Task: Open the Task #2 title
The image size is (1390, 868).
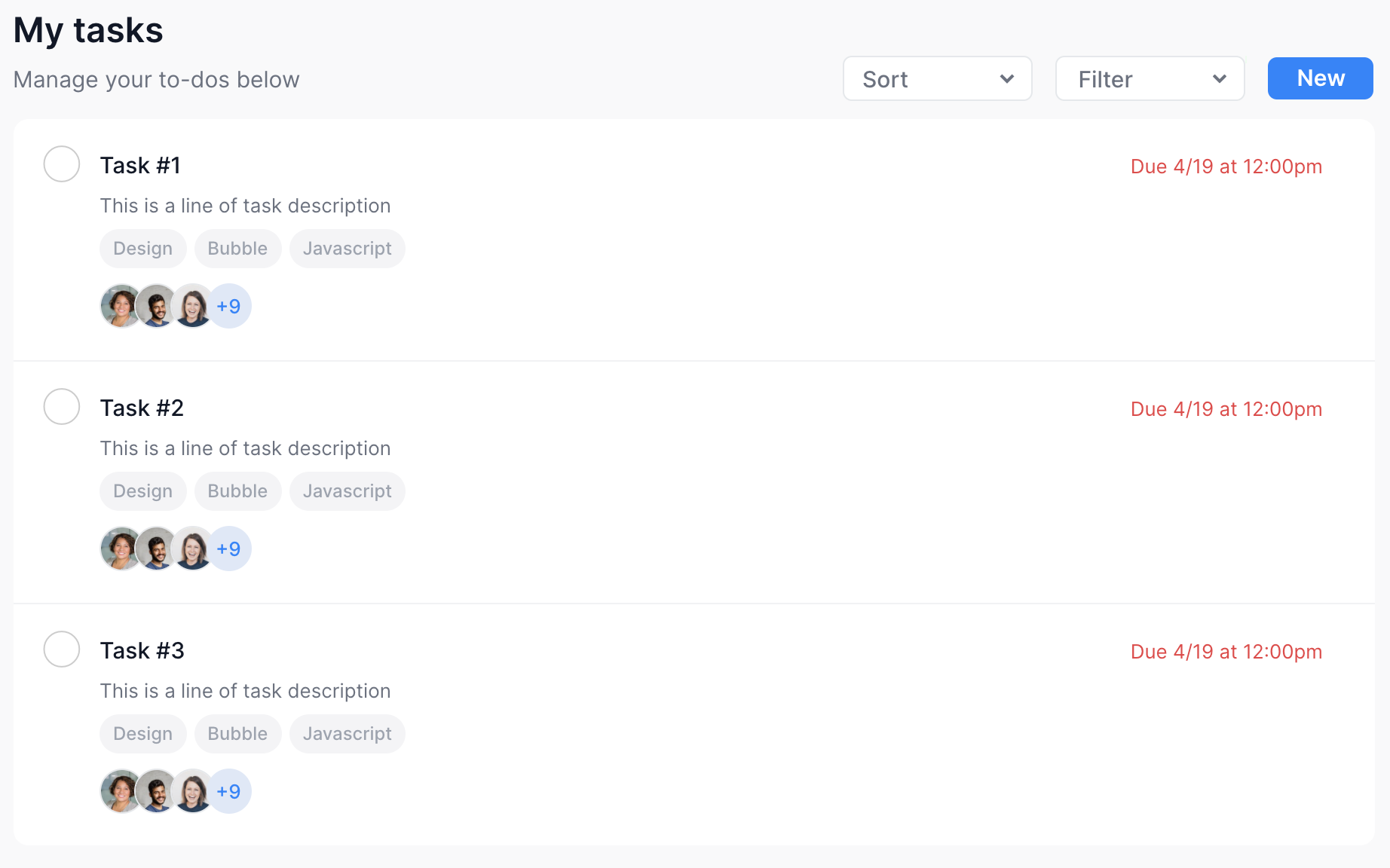Action: [x=142, y=408]
